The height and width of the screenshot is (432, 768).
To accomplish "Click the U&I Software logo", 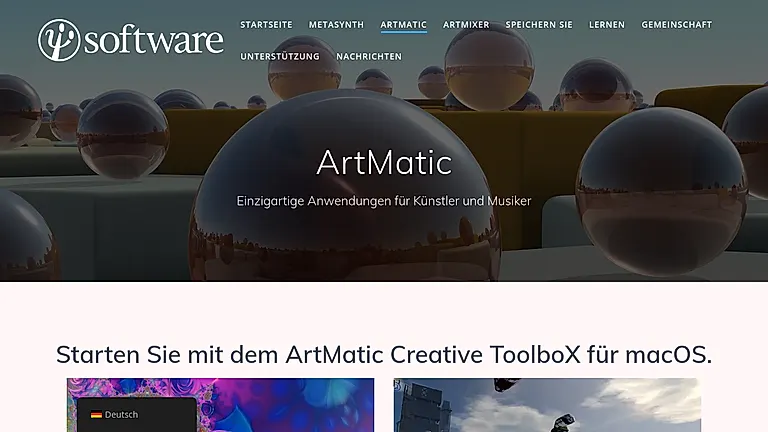I will click(131, 40).
